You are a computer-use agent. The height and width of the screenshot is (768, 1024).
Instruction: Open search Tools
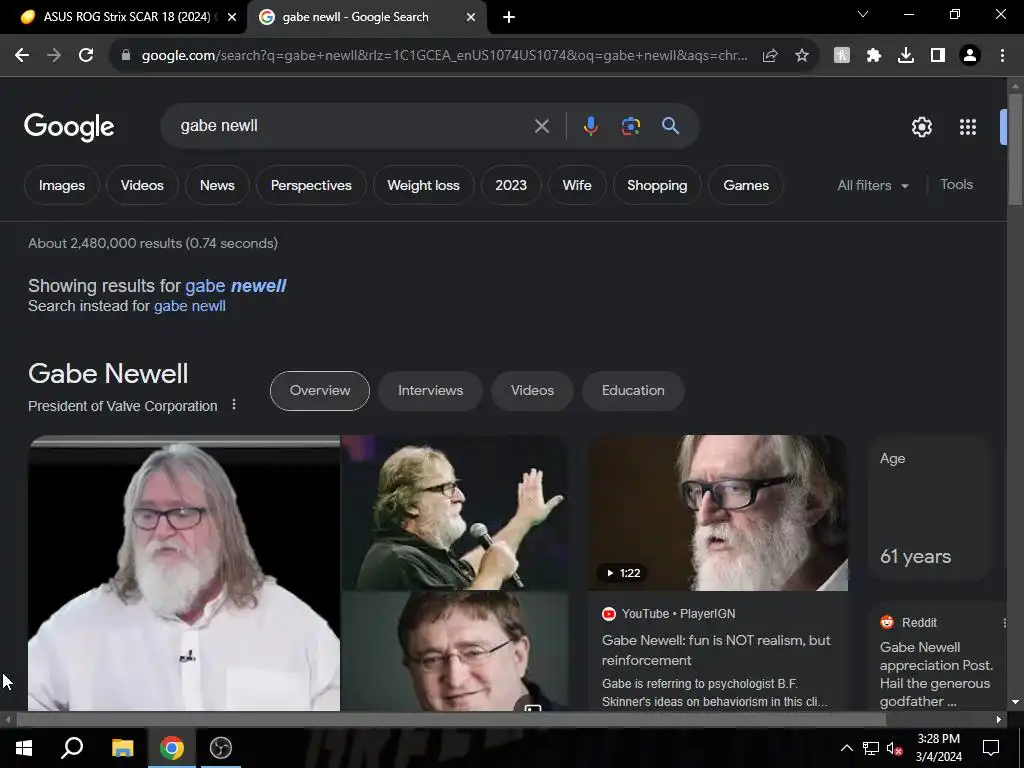point(956,185)
